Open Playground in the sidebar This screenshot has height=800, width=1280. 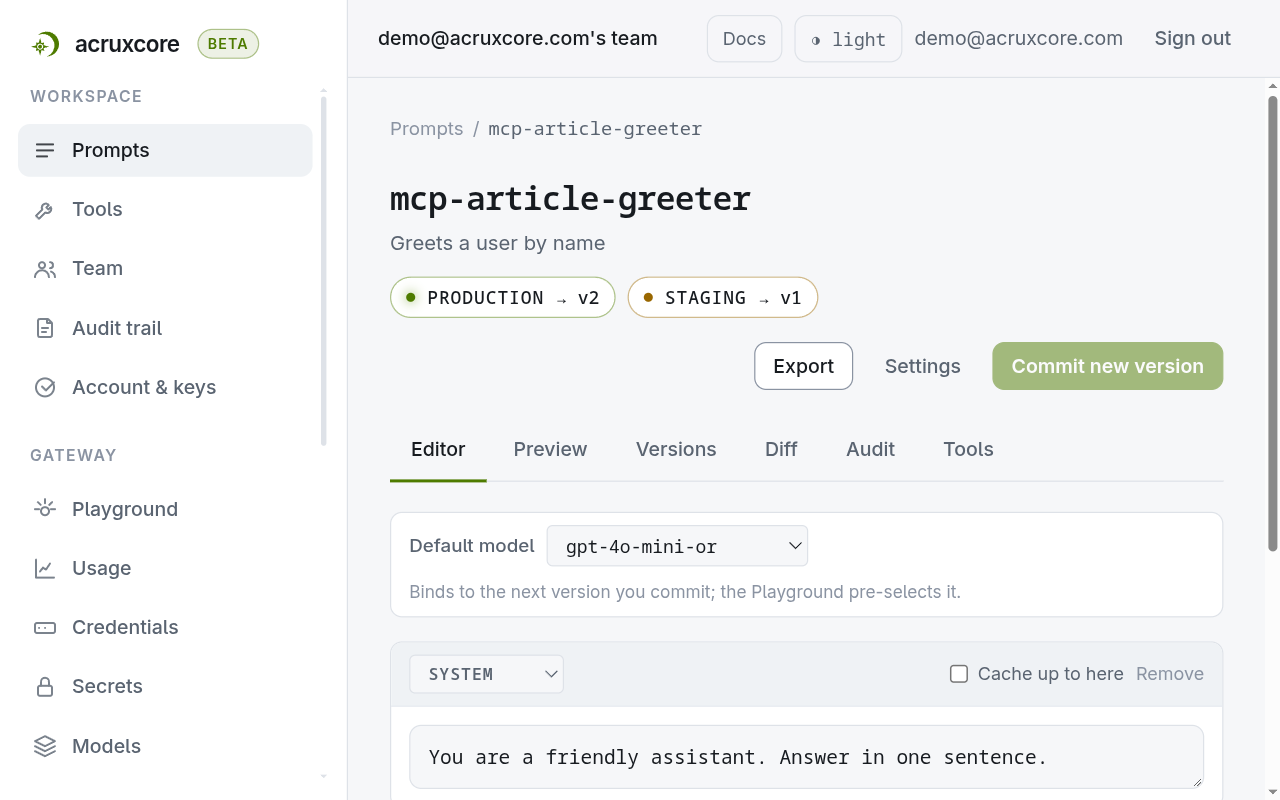pos(165,509)
